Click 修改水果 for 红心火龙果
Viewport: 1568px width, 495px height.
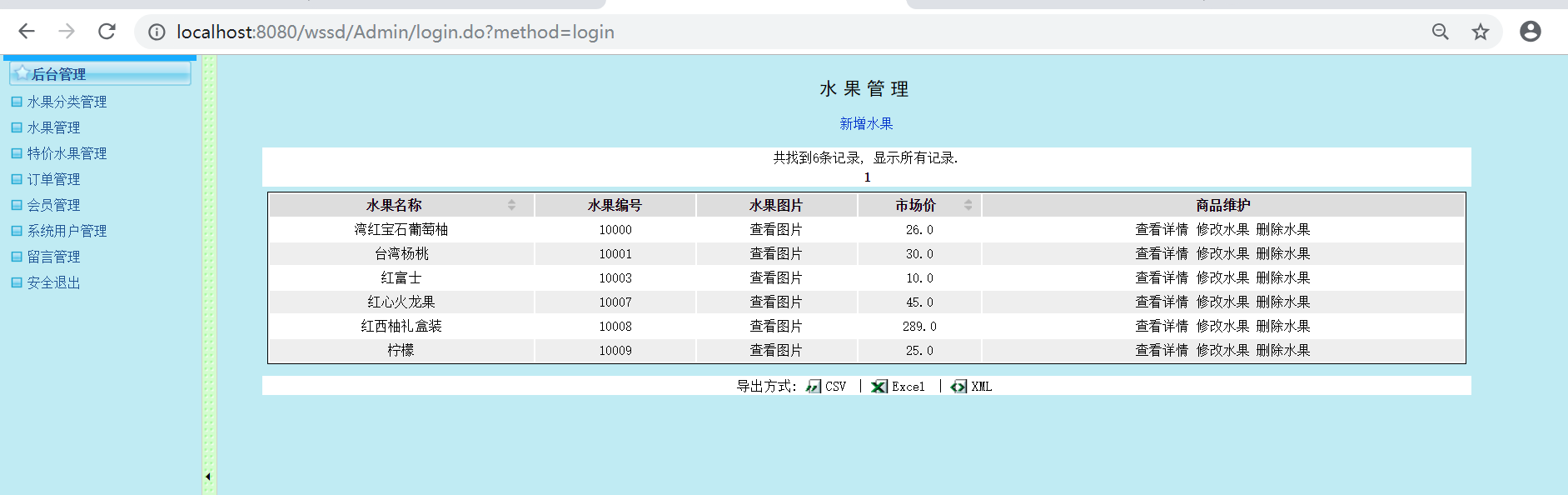coord(1223,302)
